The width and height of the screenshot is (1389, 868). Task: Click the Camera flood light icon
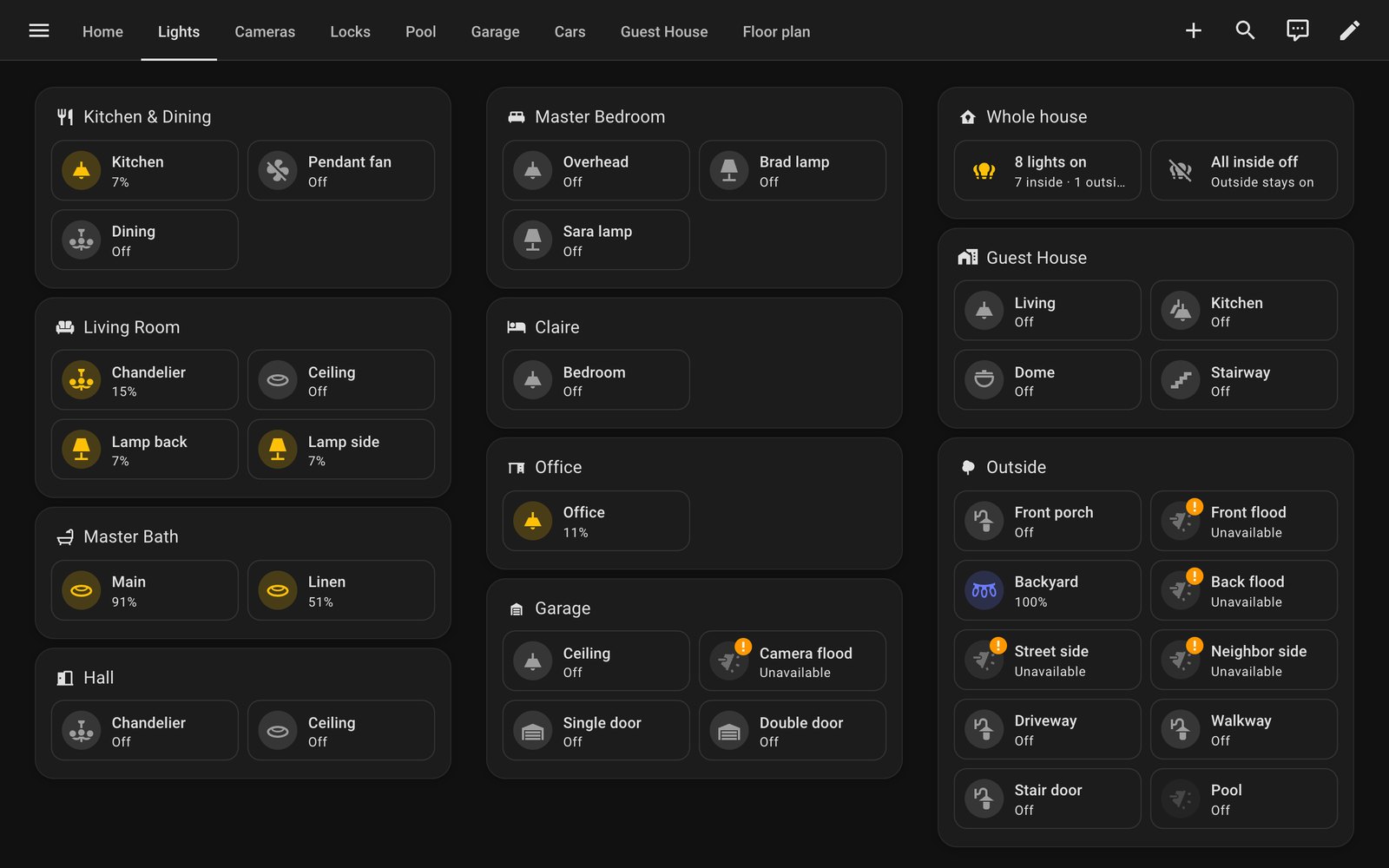pyautogui.click(x=729, y=661)
